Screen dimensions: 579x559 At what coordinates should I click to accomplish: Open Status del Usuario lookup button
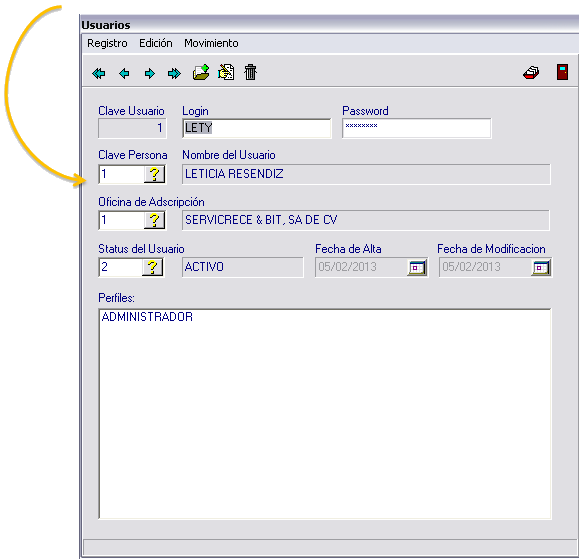pyautogui.click(x=153, y=267)
